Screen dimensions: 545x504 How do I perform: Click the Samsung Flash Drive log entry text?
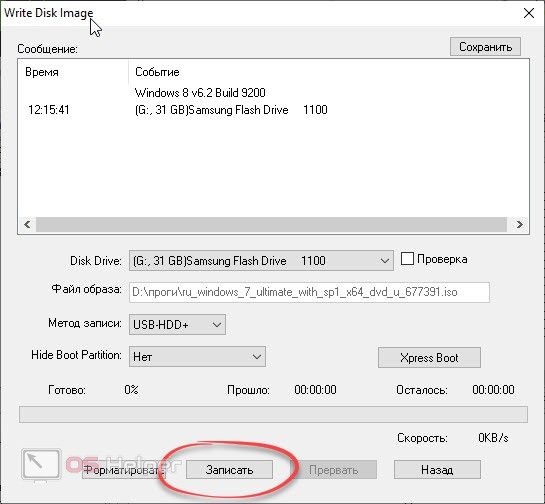coord(231,110)
